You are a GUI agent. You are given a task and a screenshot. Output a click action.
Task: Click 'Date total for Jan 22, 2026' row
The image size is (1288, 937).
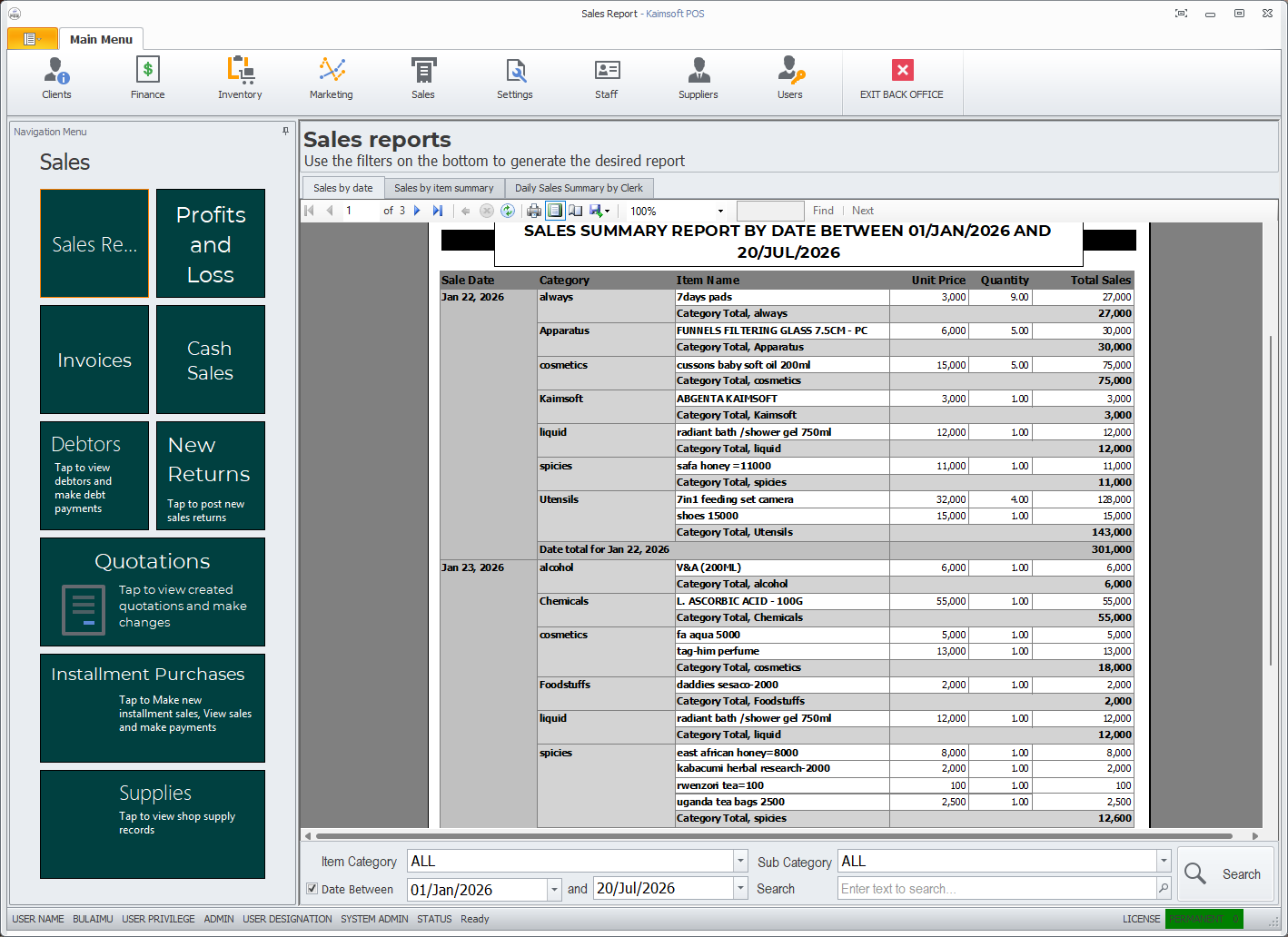click(834, 549)
